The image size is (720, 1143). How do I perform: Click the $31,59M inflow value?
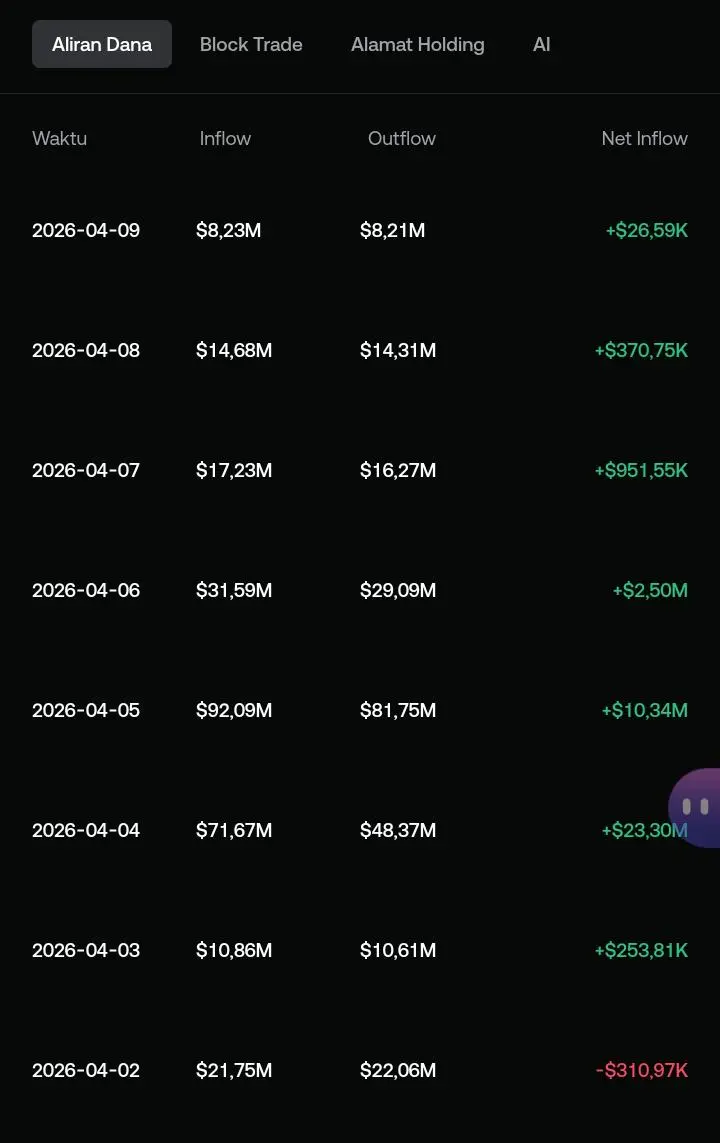pos(234,590)
